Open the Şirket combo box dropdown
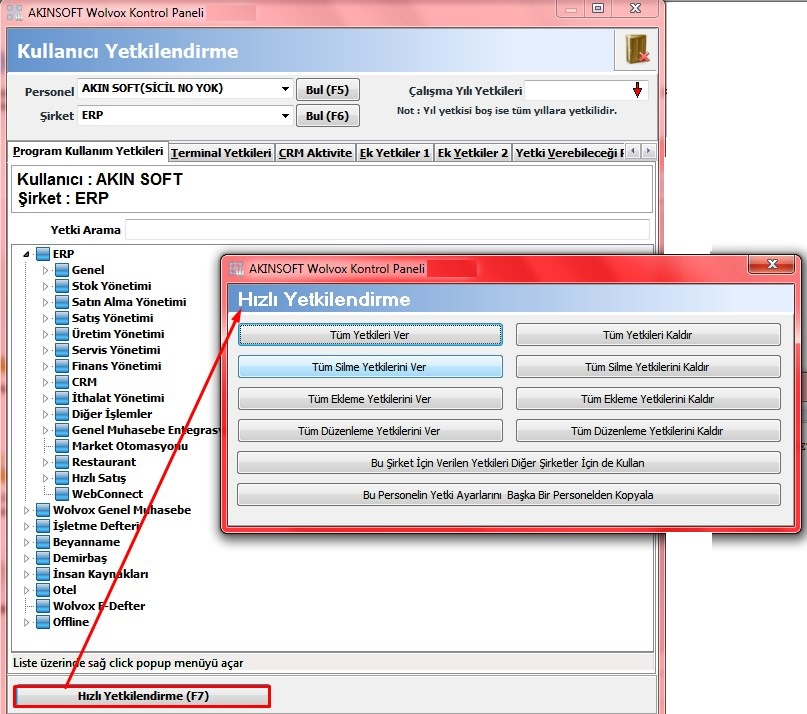This screenshot has height=714, width=807. [285, 115]
